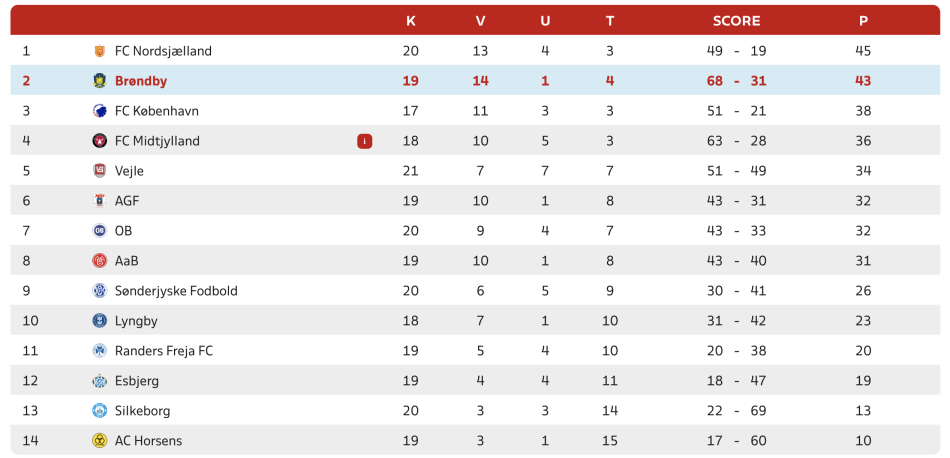The width and height of the screenshot is (950, 458).
Task: Click the Silkeborg club logo
Action: (x=99, y=411)
